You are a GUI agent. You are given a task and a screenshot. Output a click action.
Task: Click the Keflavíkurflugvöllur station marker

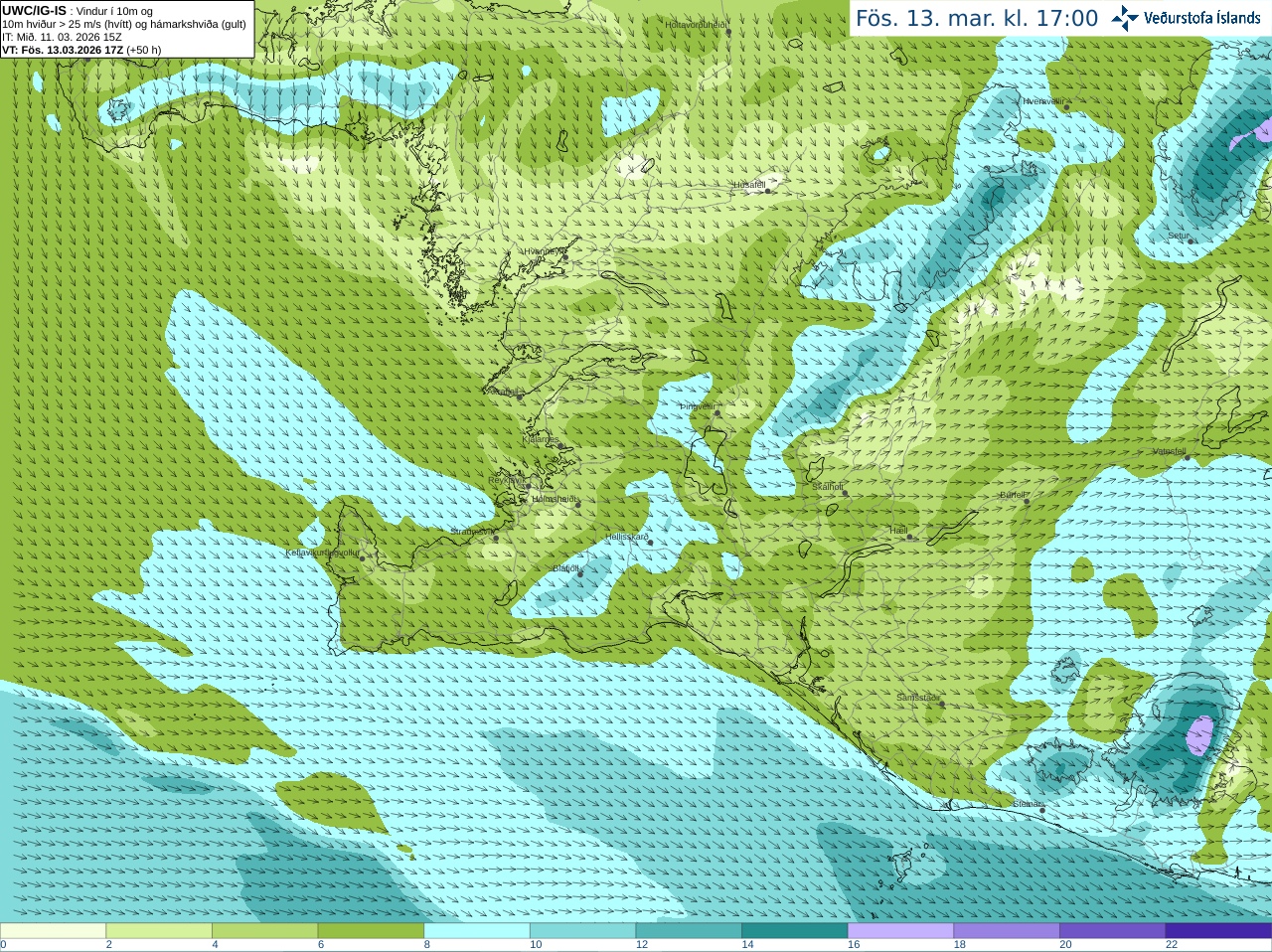coord(362,558)
